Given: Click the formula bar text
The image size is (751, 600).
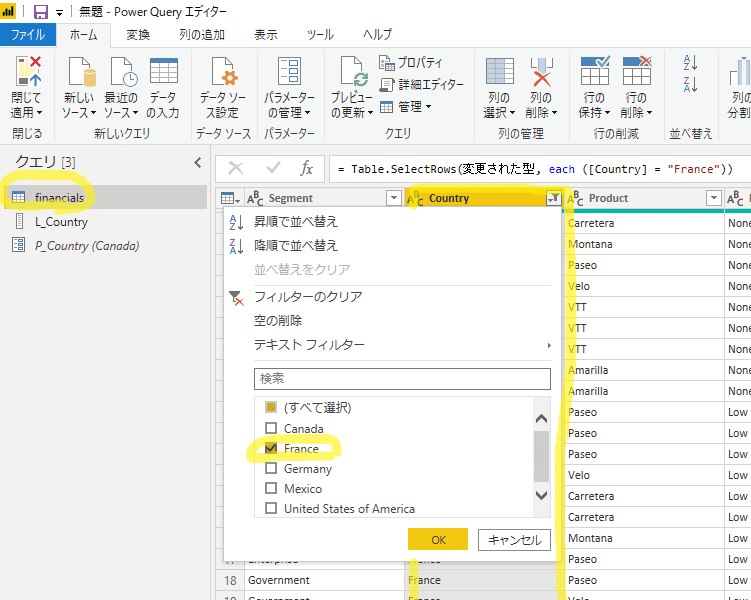Looking at the screenshot, I should click(535, 169).
